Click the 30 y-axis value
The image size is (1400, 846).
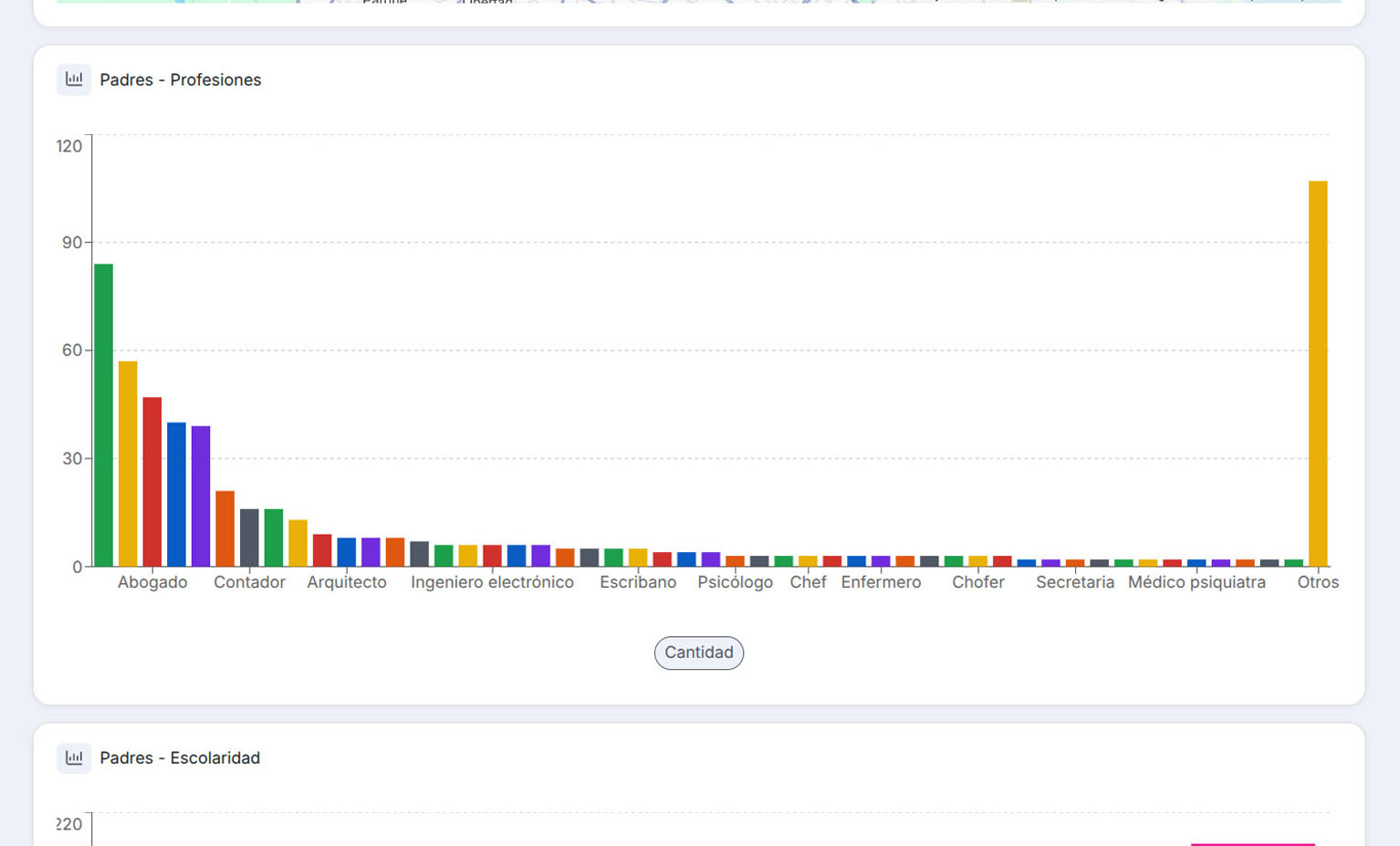click(72, 459)
